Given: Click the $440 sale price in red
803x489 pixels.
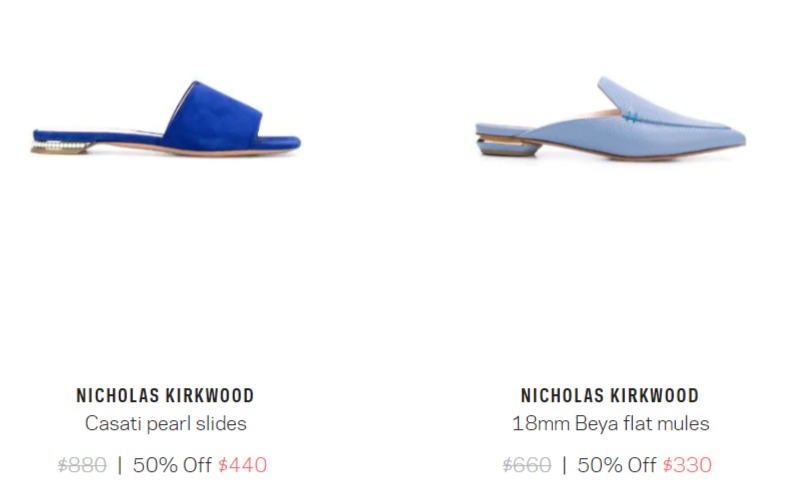Looking at the screenshot, I should [242, 465].
